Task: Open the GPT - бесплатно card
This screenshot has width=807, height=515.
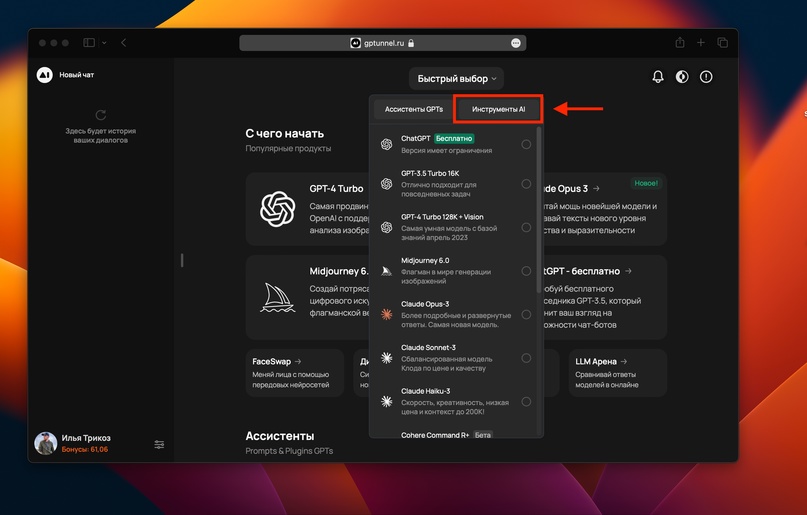Action: click(x=605, y=297)
